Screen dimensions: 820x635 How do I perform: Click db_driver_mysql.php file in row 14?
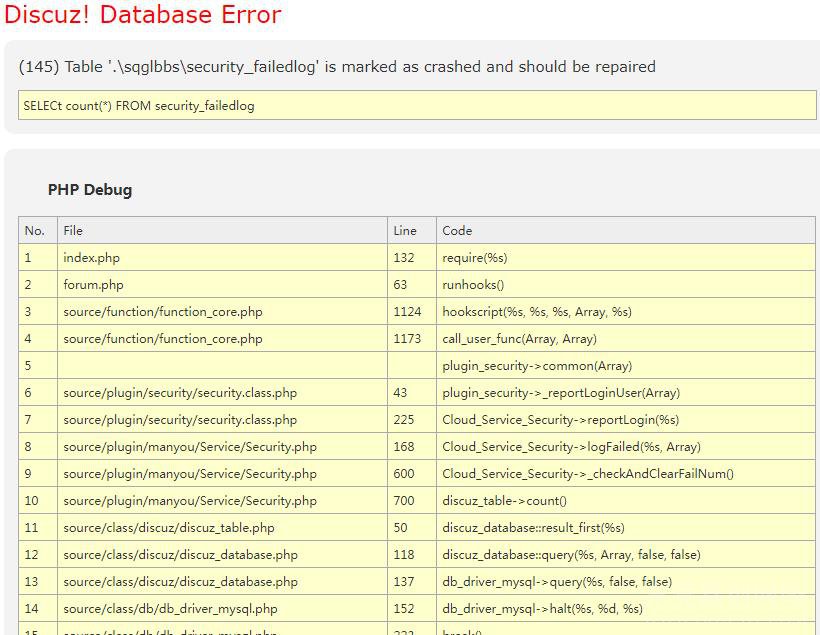point(170,609)
